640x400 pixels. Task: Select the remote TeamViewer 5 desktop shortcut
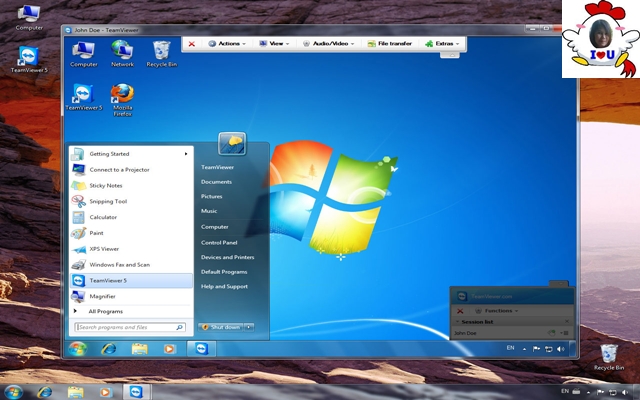pos(84,97)
